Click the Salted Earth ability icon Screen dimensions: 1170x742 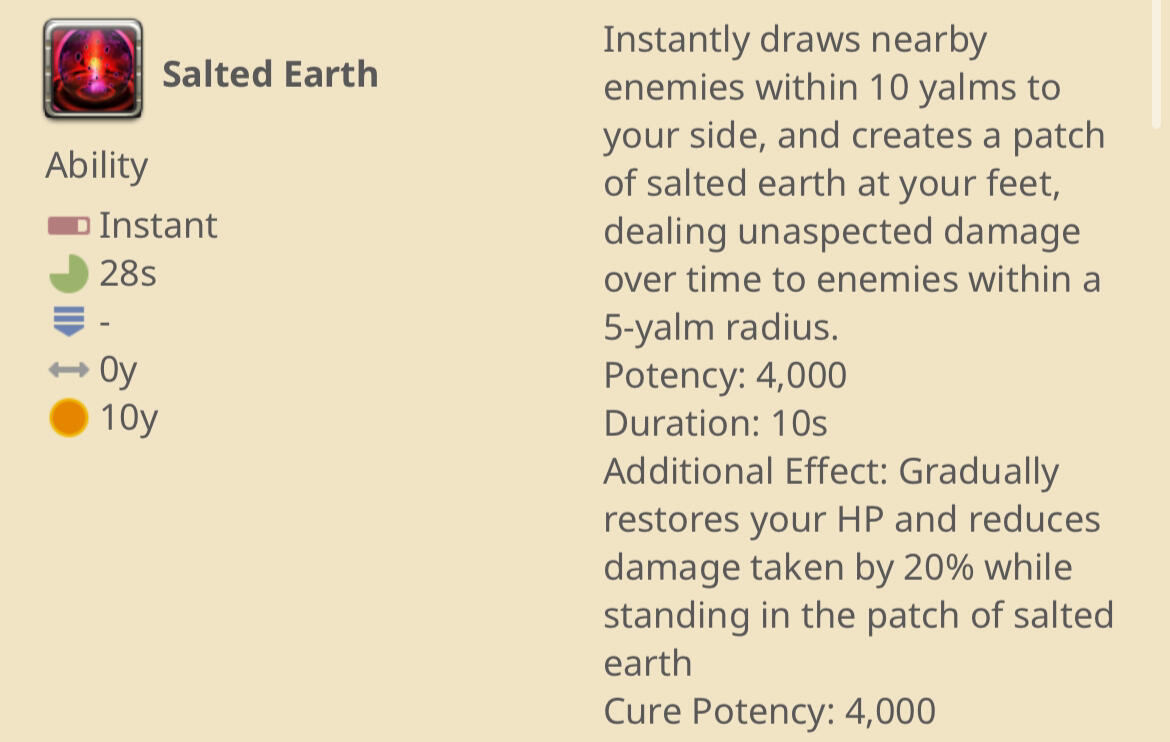[93, 70]
